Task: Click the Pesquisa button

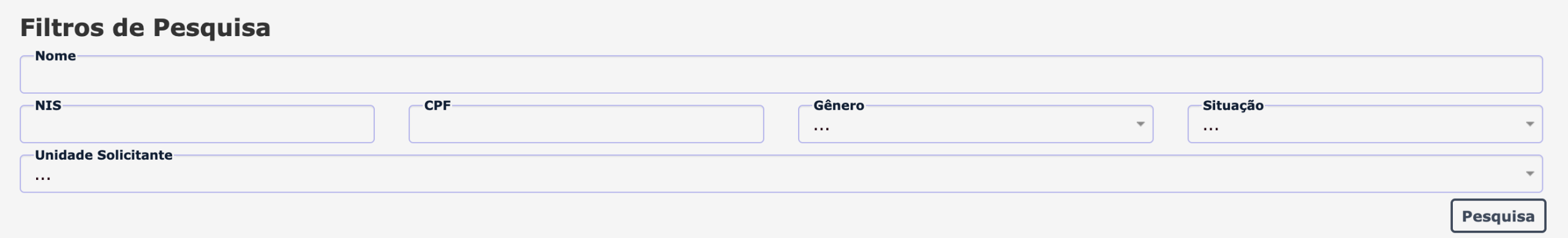Action: pyautogui.click(x=1498, y=216)
